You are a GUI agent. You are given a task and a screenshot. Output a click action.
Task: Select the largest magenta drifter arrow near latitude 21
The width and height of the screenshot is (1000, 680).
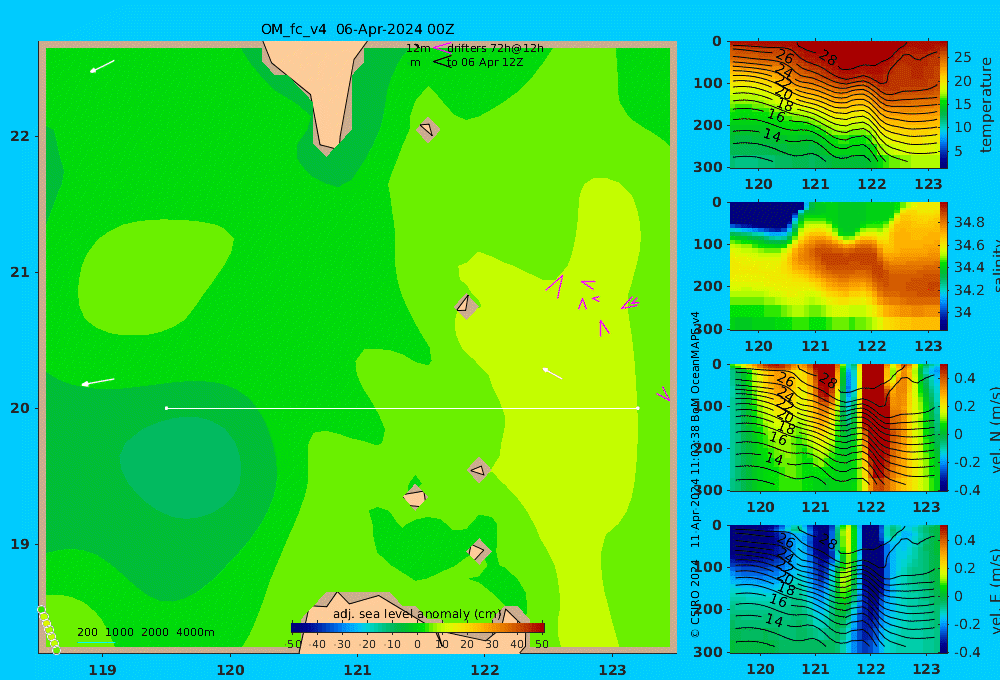(555, 286)
